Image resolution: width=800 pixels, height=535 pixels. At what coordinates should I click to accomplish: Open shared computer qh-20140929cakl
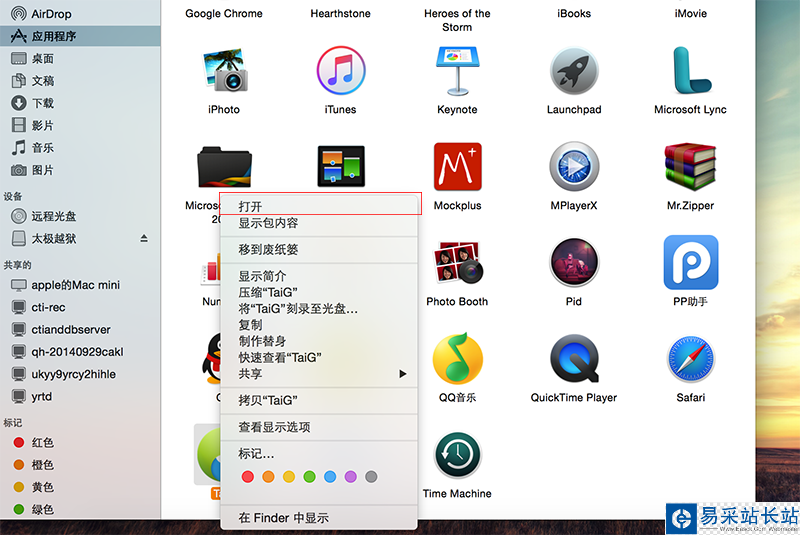coord(80,352)
